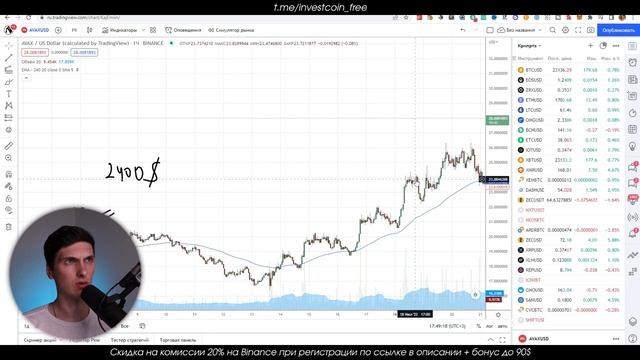The width and height of the screenshot is (640, 360).
Task: Open the Fibonacci retracement tools
Action: pos(9,70)
